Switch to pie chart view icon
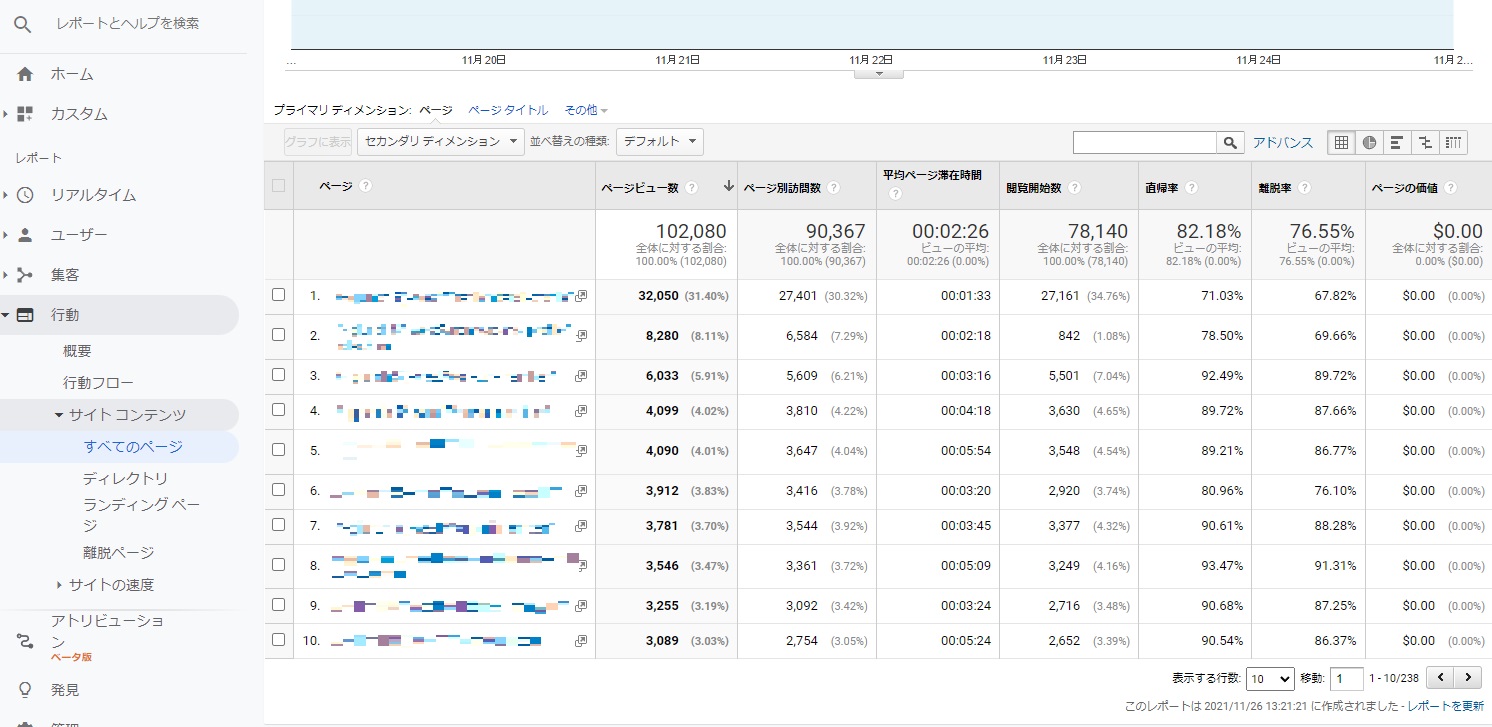Viewport: 1492px width, 727px height. [1369, 143]
